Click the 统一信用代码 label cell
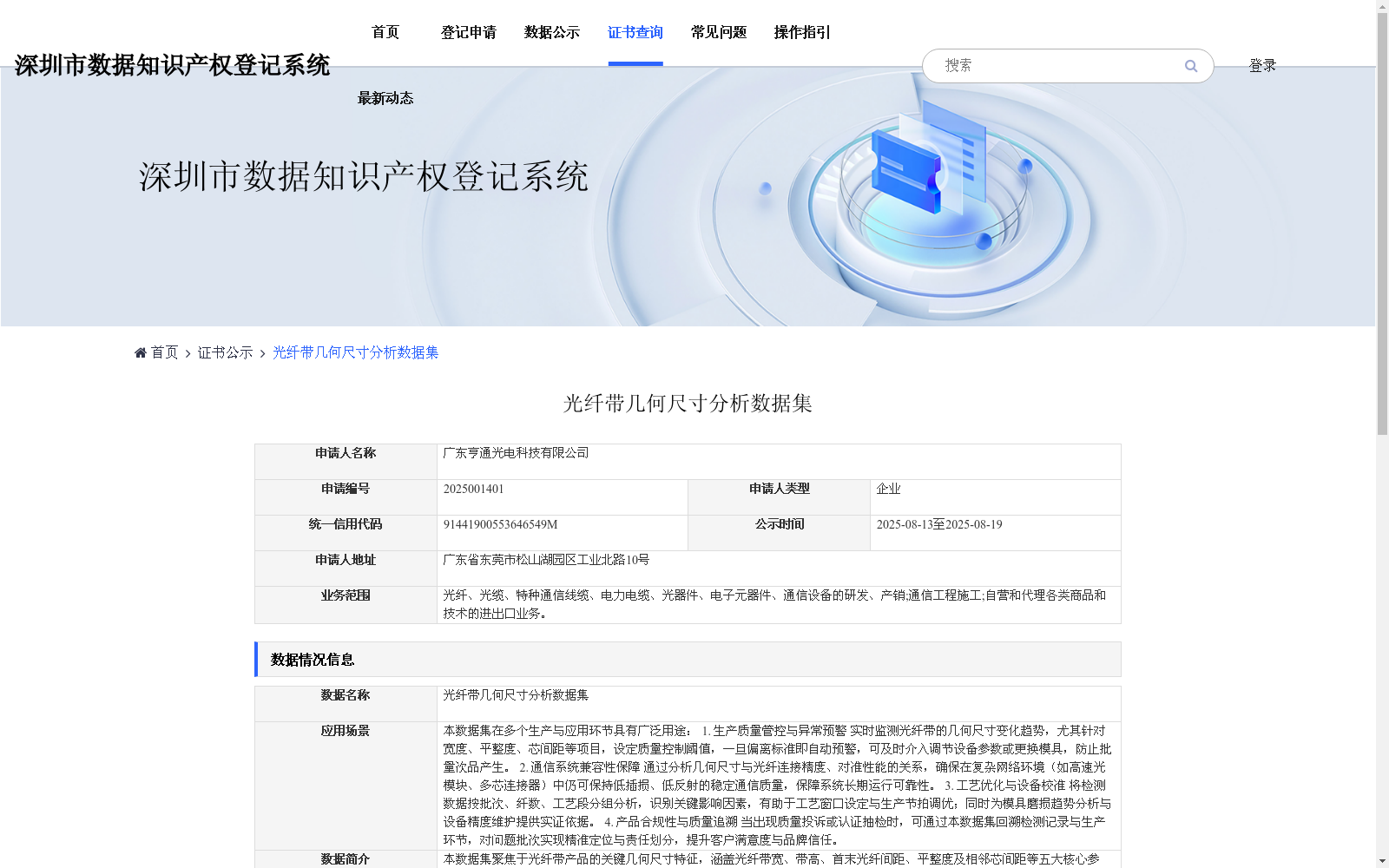1389x868 pixels. click(x=346, y=533)
